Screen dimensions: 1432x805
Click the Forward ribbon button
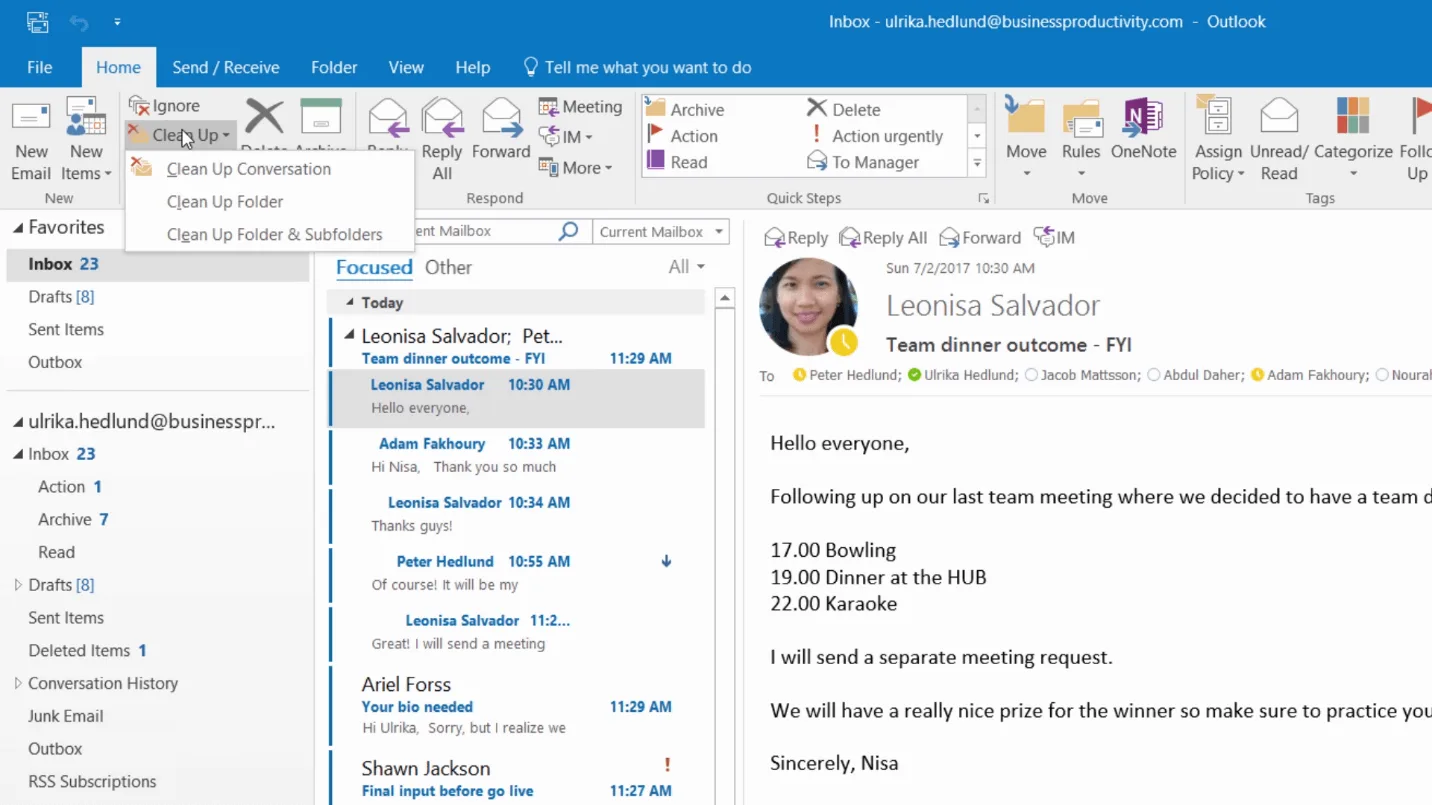pos(501,129)
